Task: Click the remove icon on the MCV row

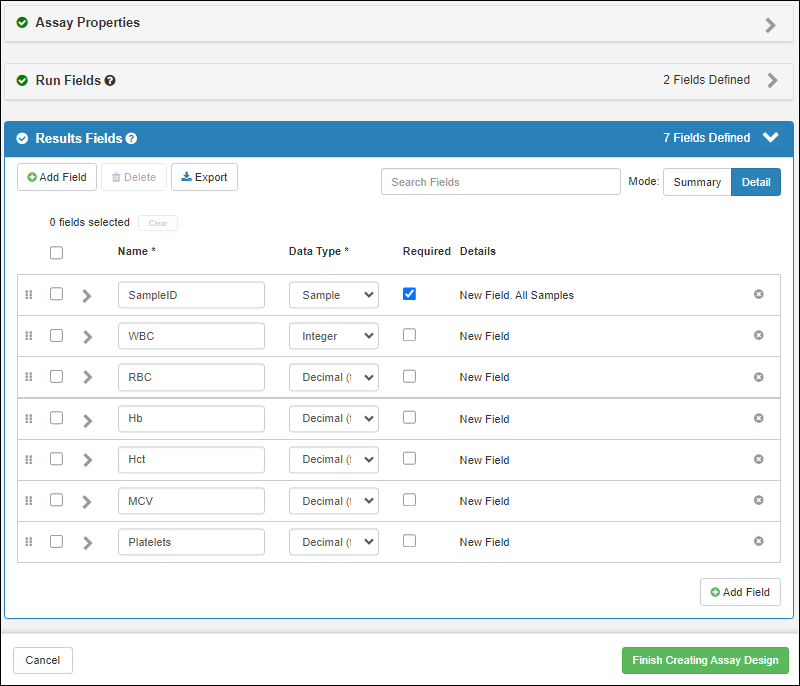Action: click(x=758, y=501)
